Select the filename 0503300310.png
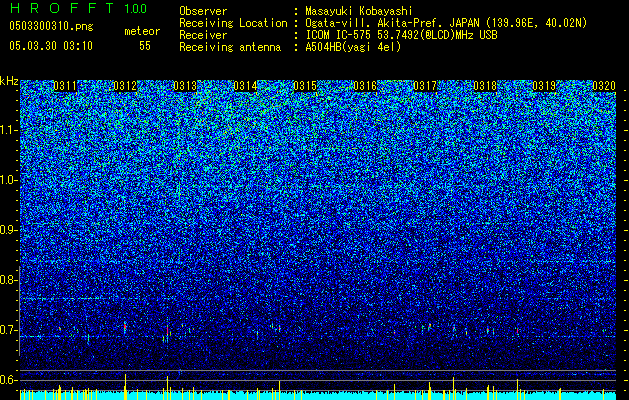The height and width of the screenshot is (400, 629). [x=51, y=27]
